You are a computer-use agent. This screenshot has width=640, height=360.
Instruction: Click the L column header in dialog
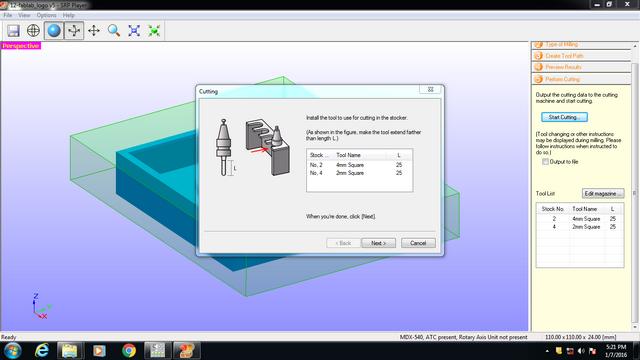(399, 155)
